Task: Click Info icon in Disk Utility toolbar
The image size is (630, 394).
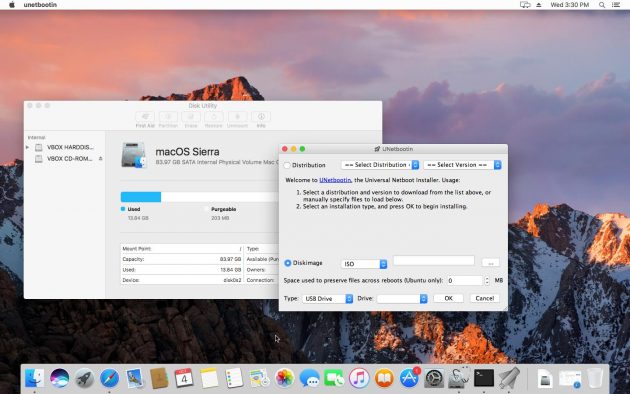Action: click(261, 117)
